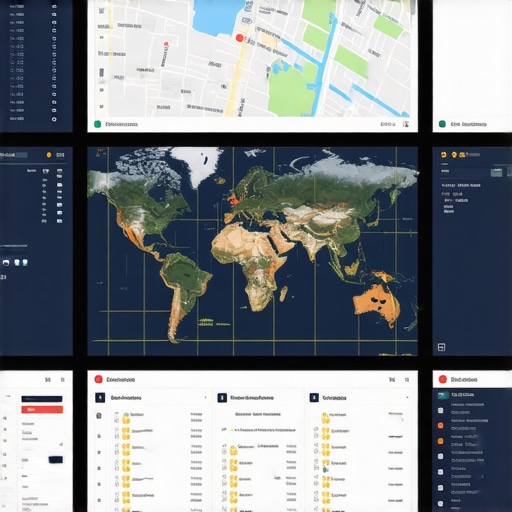This screenshot has width=512, height=512.
Task: Click clipboard icon in bottom center panel's left strip
Action: (99, 416)
